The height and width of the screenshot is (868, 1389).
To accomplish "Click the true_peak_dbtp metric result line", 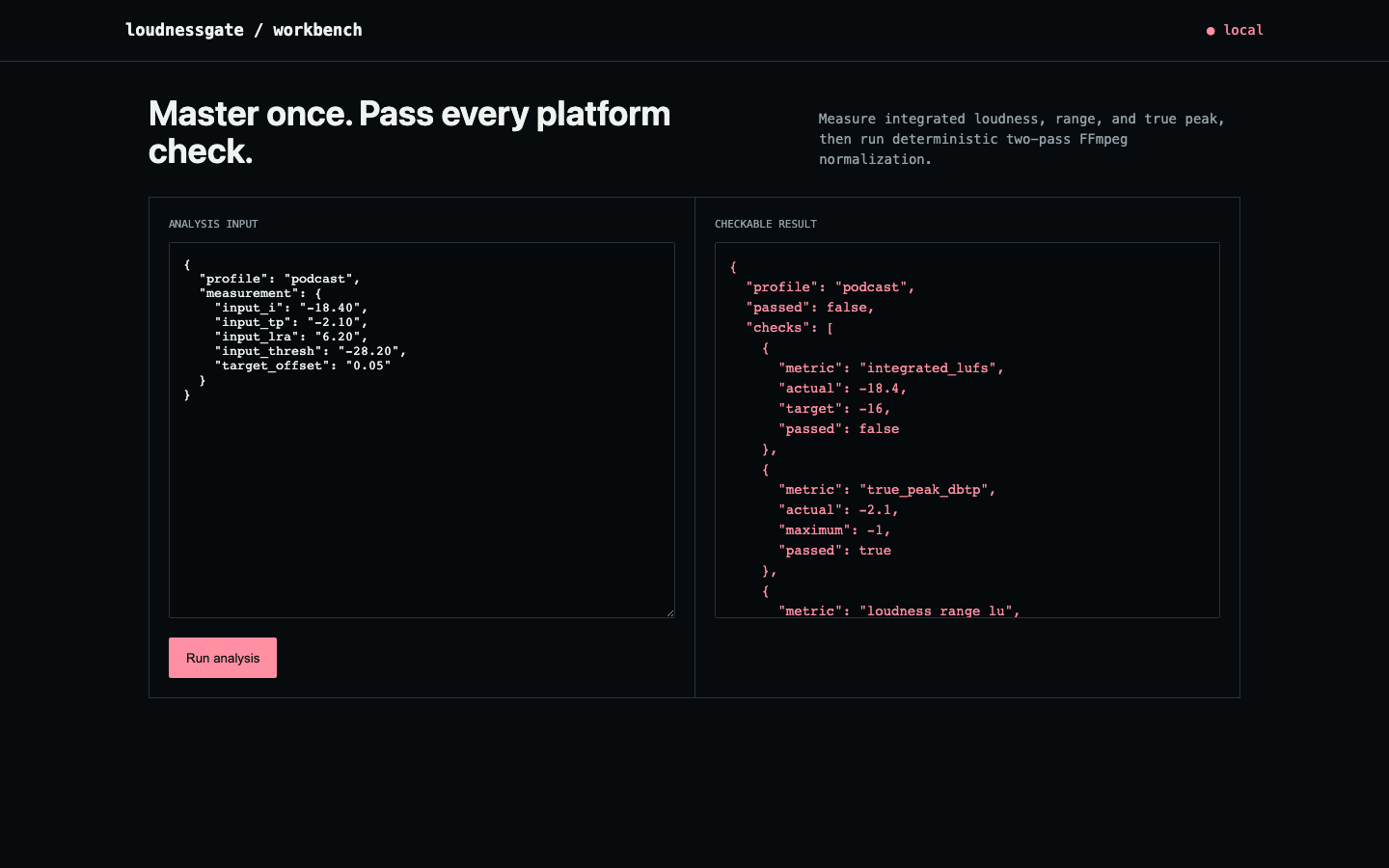I will pos(887,490).
